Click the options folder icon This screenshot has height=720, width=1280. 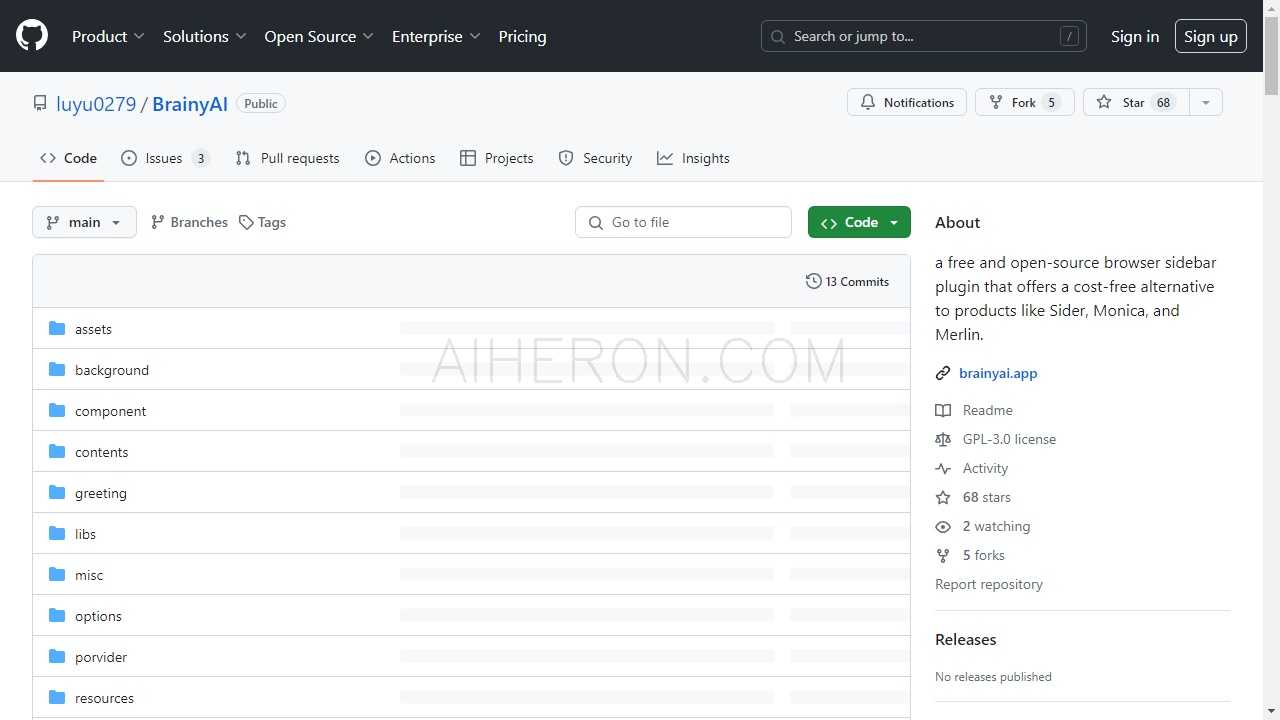57,616
